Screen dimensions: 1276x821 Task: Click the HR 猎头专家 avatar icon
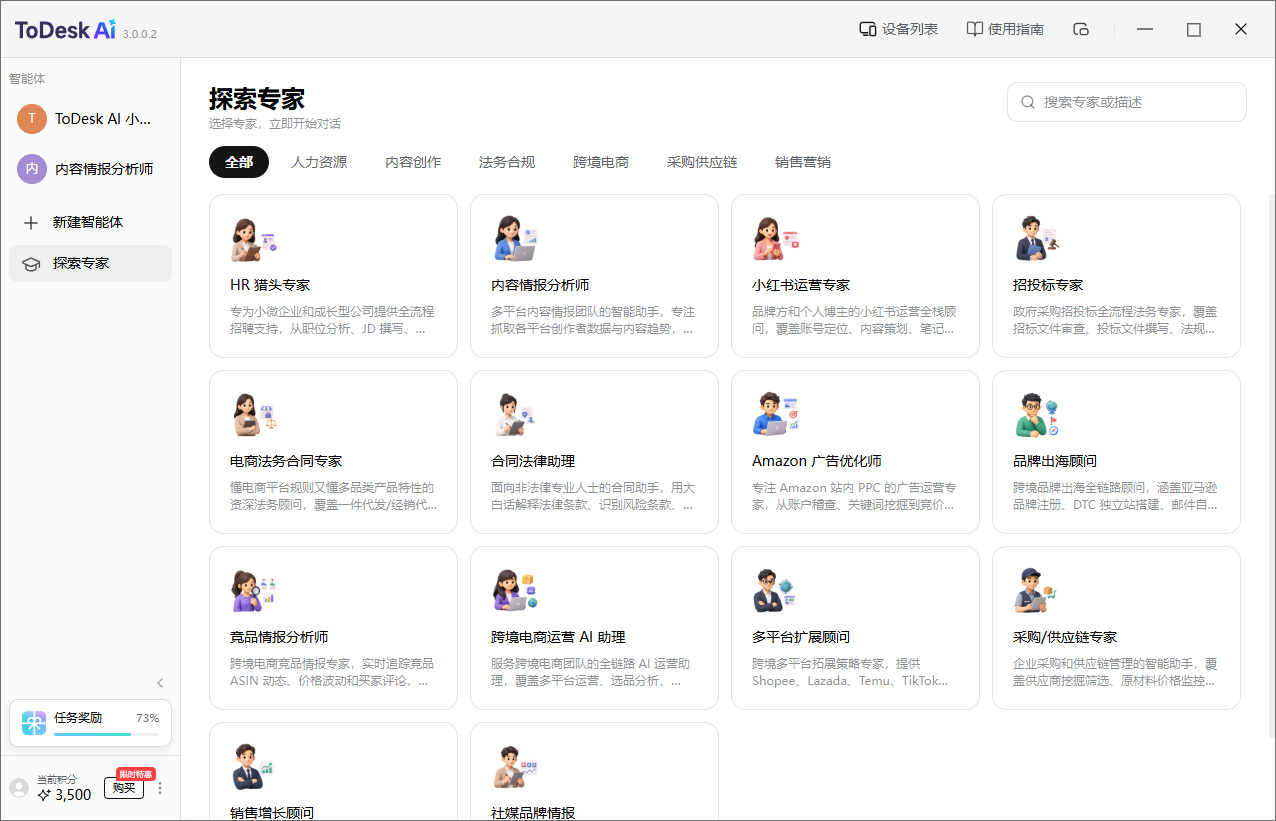252,240
